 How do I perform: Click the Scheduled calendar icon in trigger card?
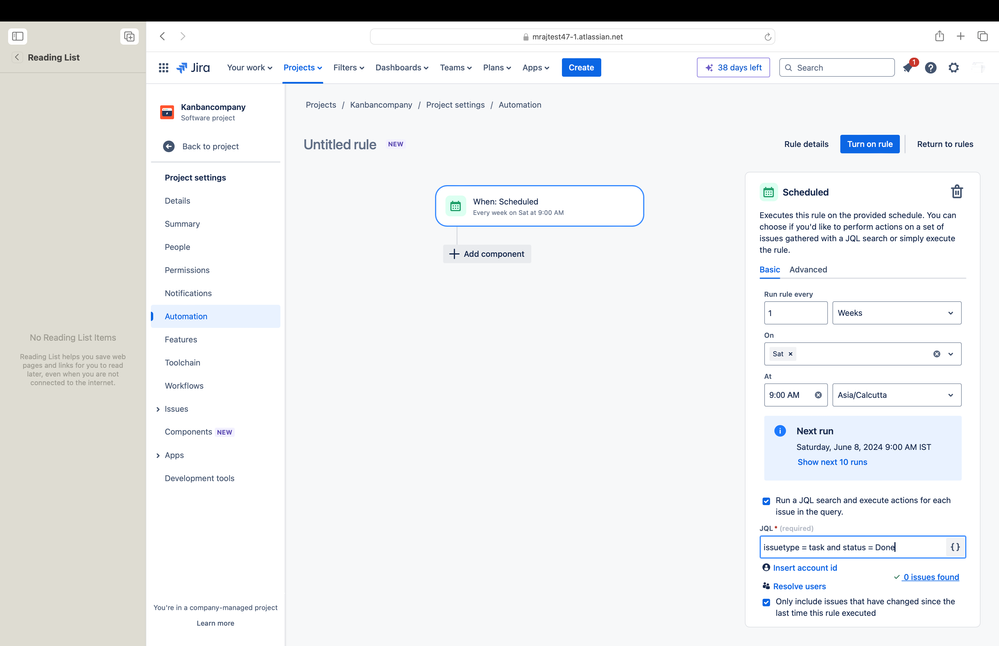point(456,206)
